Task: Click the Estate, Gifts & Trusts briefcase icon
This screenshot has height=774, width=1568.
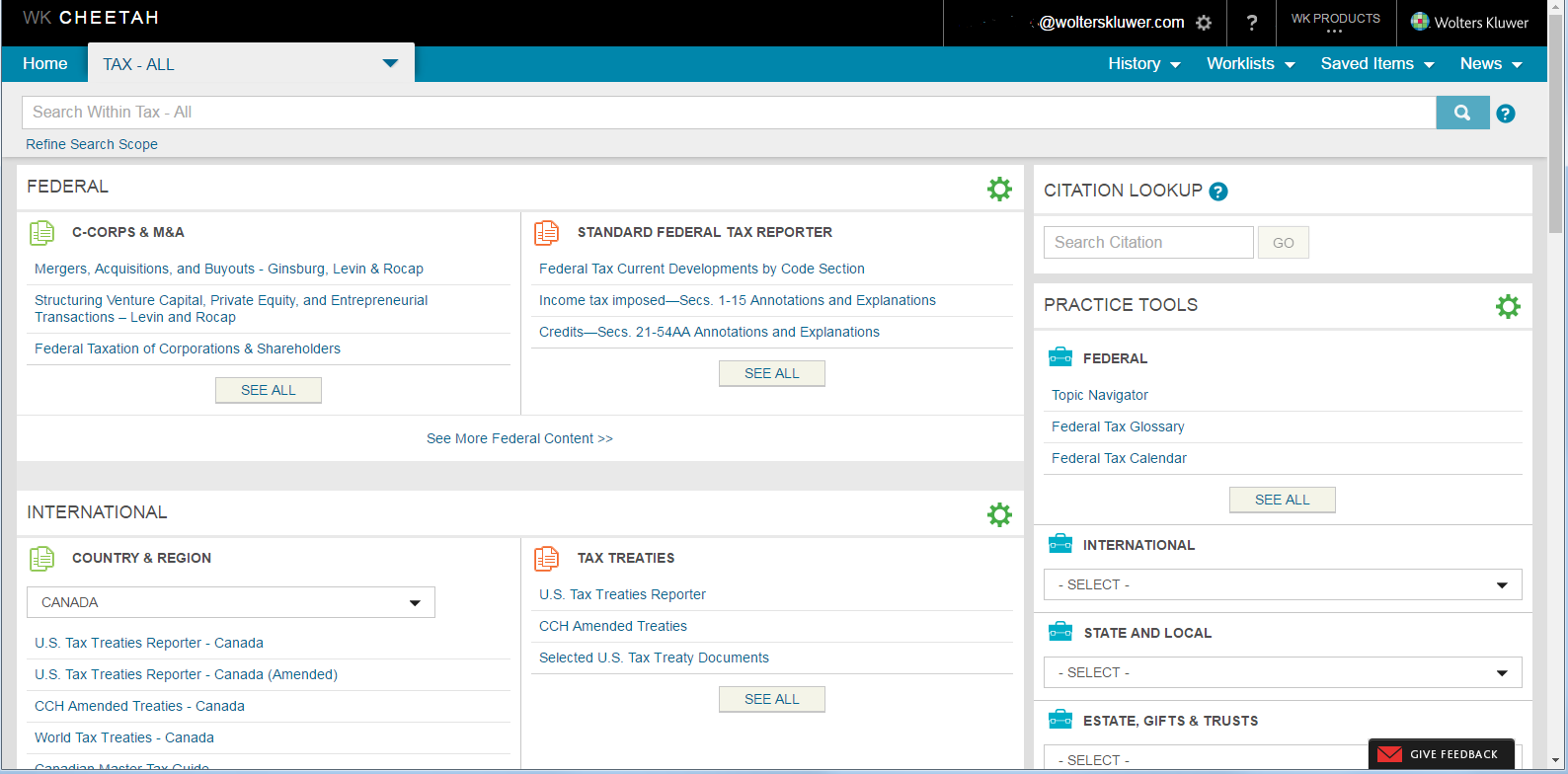Action: [x=1060, y=720]
